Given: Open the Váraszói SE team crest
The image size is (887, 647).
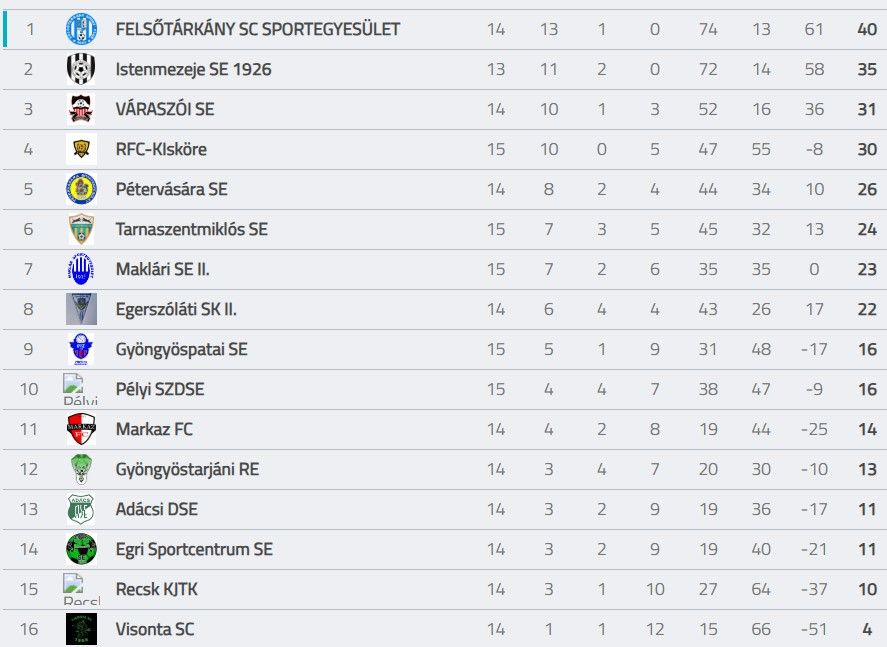Looking at the screenshot, I should tap(81, 109).
